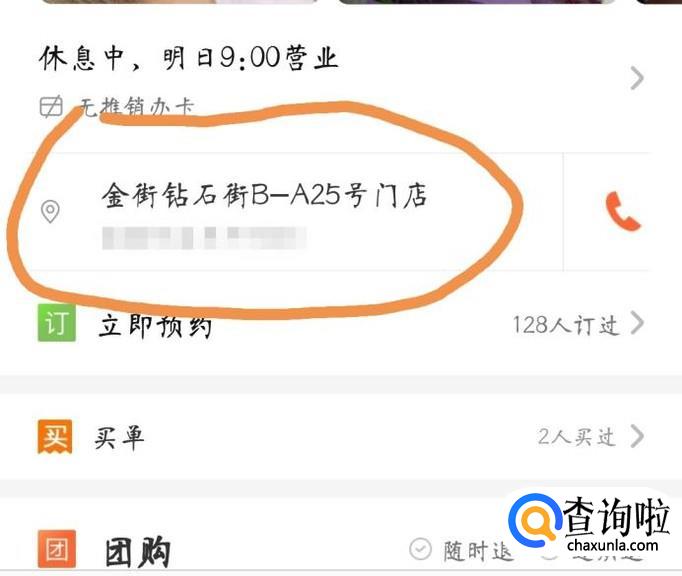Tap the 随时退 checkmark icon
Image resolution: width=682 pixels, height=576 pixels.
(x=420, y=549)
